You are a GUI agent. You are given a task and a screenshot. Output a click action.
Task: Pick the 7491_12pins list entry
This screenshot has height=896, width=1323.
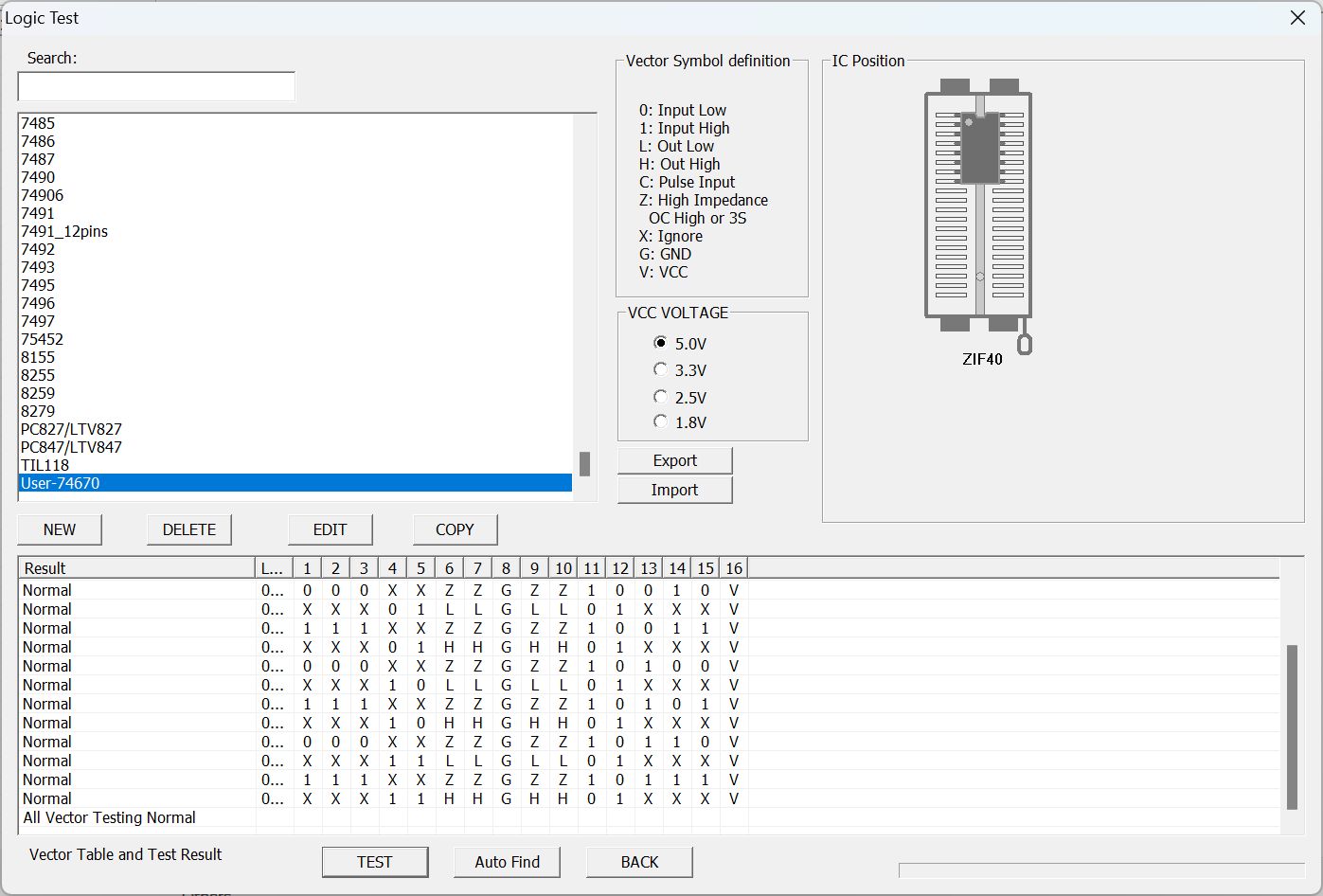point(64,231)
